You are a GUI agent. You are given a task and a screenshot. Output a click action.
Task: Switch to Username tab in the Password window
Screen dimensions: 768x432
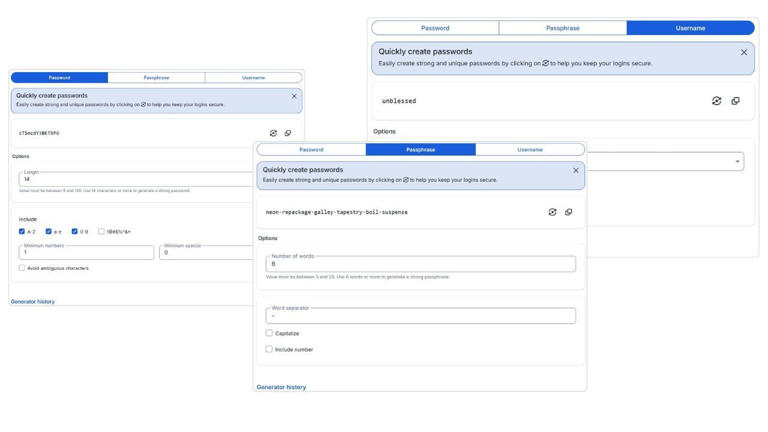253,77
